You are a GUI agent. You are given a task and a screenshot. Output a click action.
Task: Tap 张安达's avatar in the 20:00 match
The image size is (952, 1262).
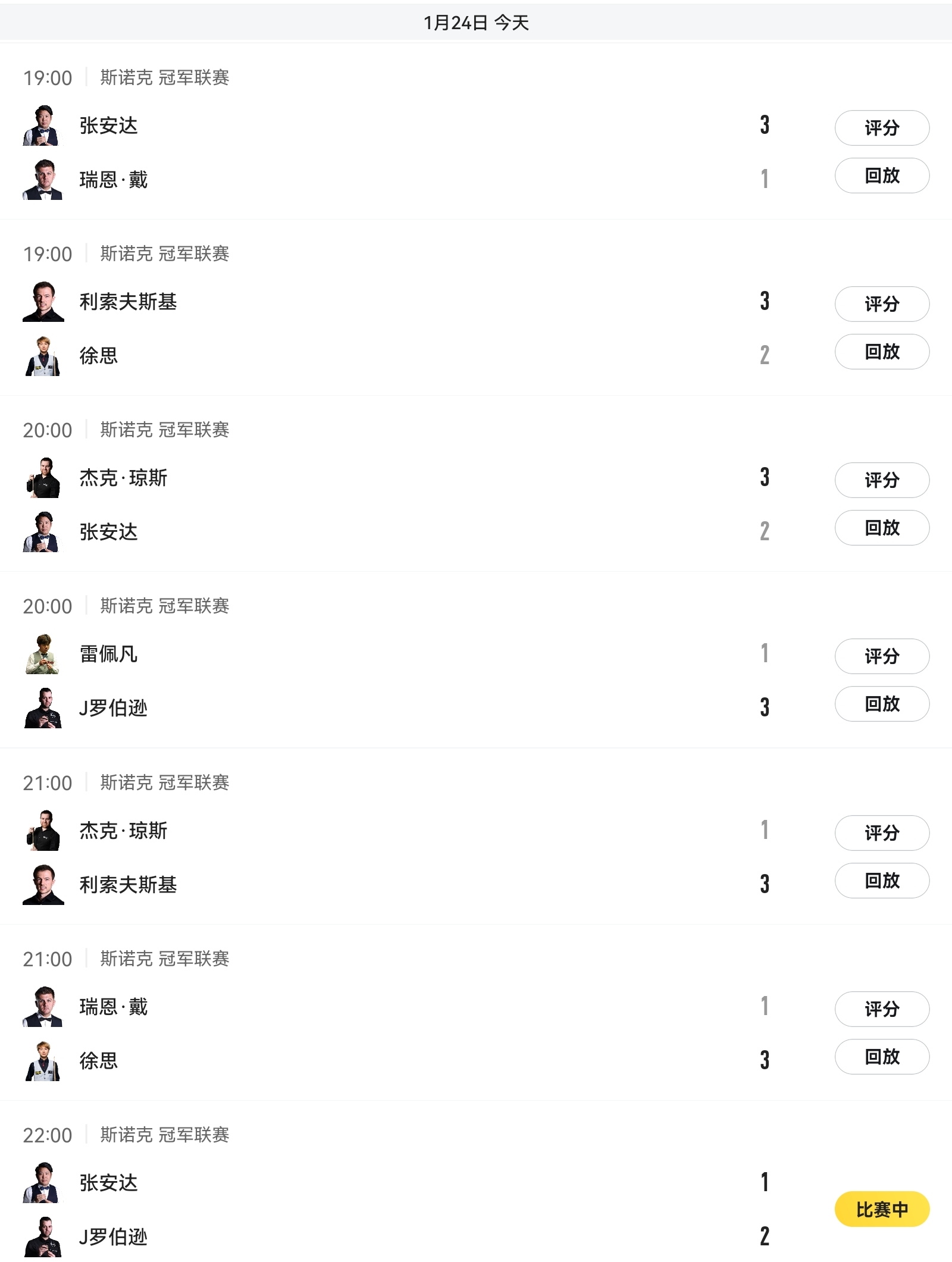(x=42, y=532)
